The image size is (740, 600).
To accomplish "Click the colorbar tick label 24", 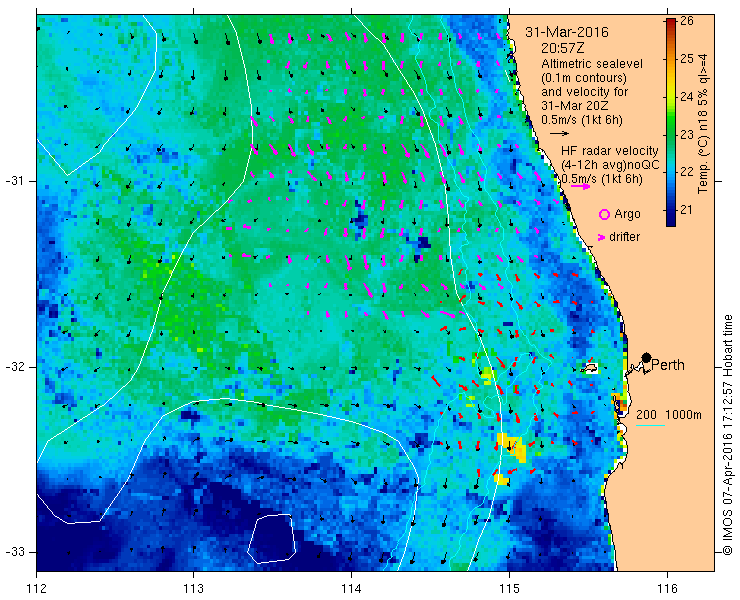I will click(x=687, y=97).
